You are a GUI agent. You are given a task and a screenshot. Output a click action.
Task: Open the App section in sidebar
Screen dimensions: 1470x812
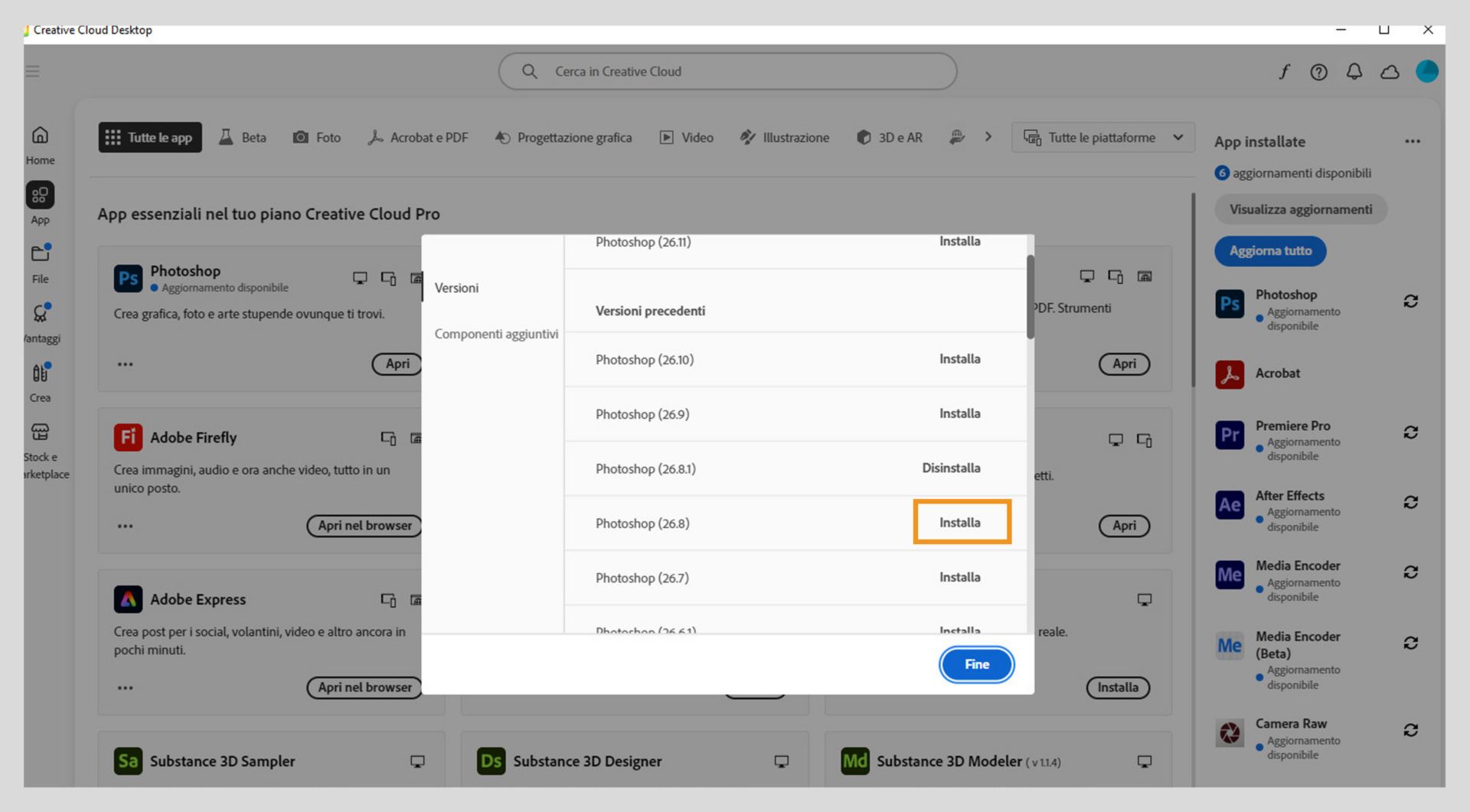40,204
